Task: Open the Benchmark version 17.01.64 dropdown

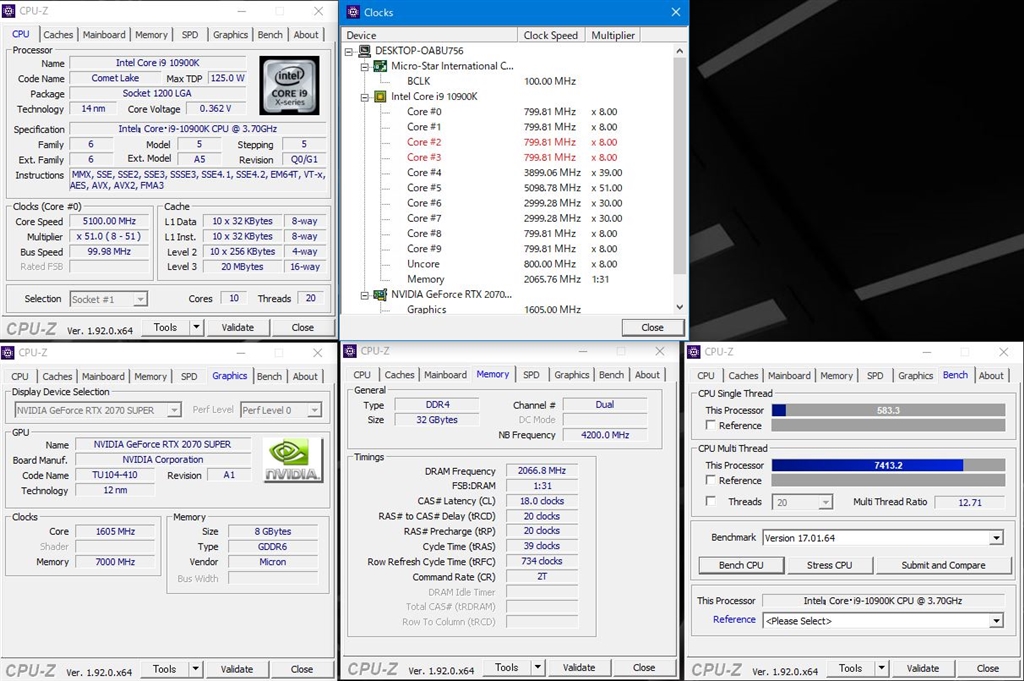Action: click(996, 538)
